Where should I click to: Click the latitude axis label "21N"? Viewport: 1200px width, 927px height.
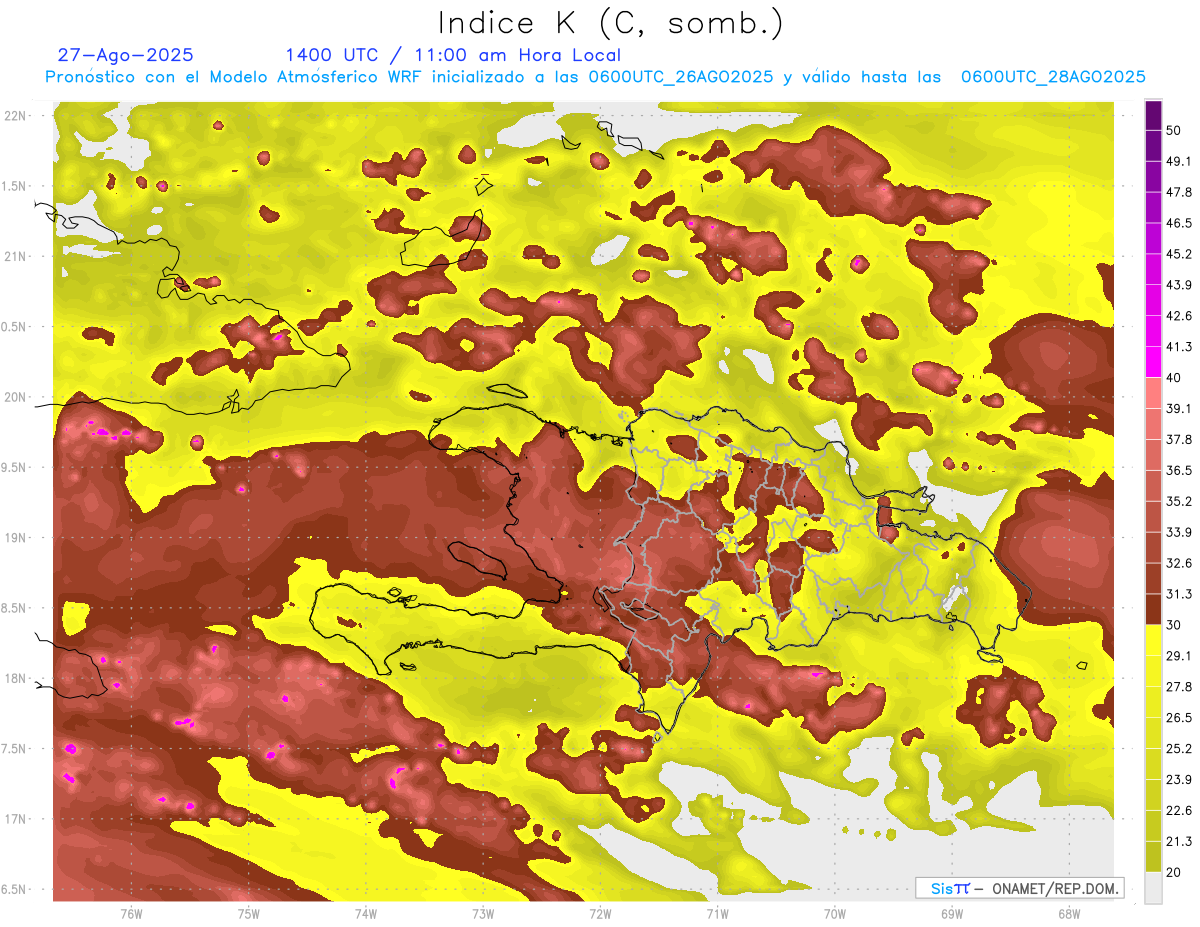tap(17, 256)
